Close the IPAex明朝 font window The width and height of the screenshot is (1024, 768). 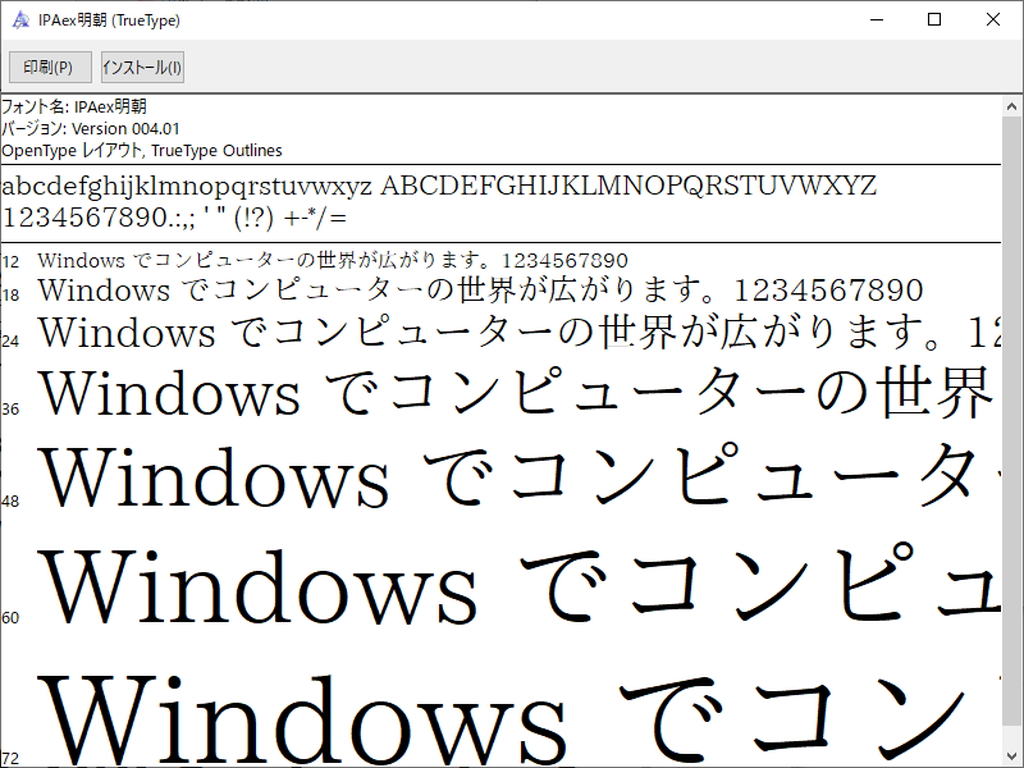(x=993, y=20)
